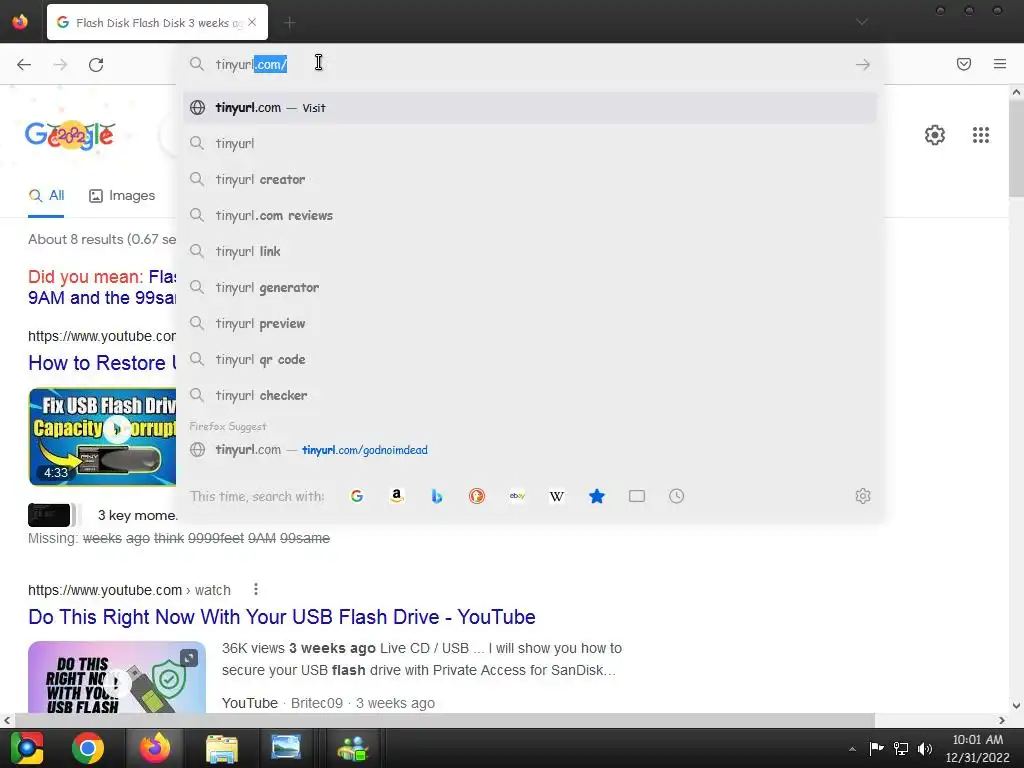Click scroll-right arrow of horizontal scrollbar

click(x=1002, y=720)
